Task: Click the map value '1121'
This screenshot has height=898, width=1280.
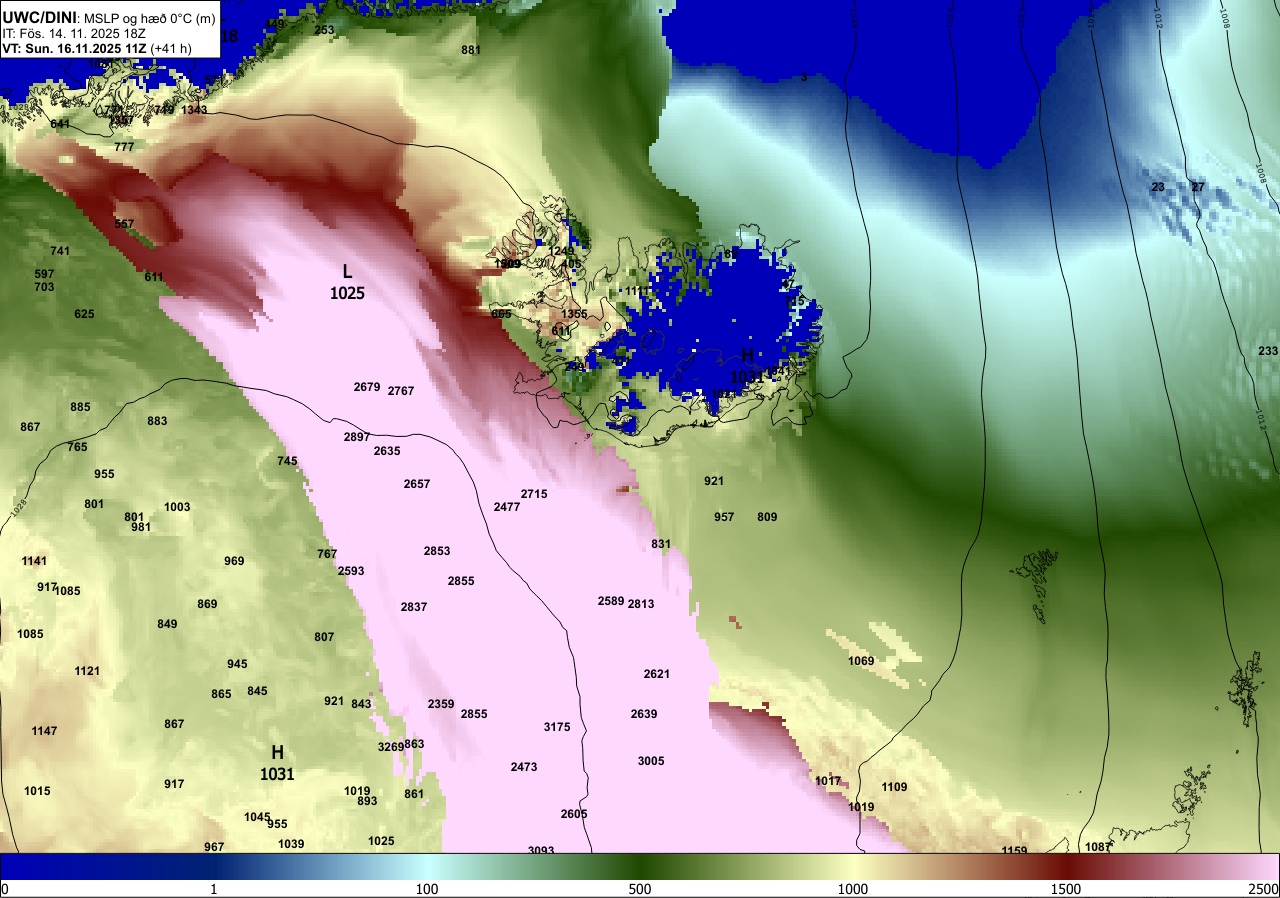Action: pyautogui.click(x=87, y=671)
